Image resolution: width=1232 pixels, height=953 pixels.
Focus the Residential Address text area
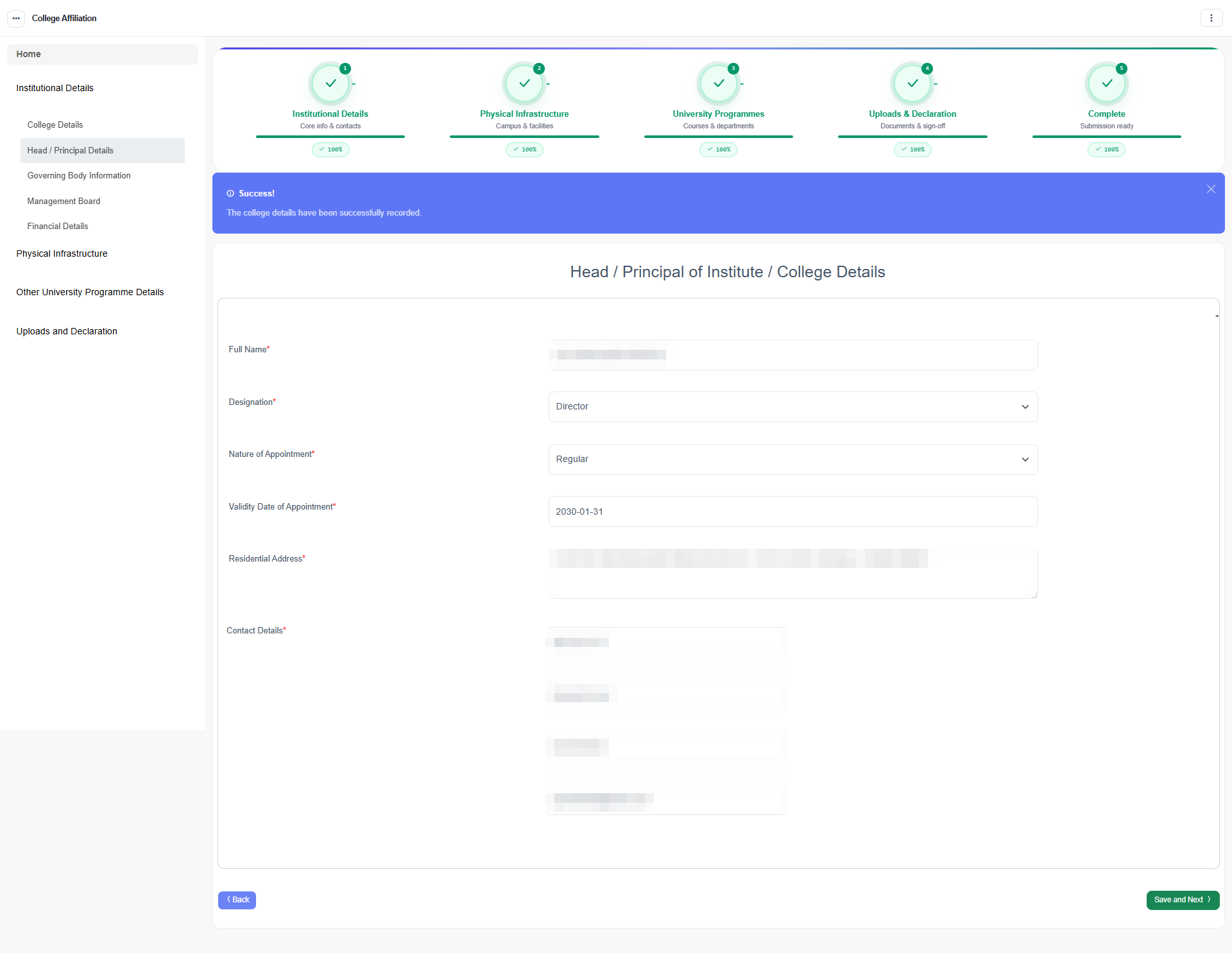point(793,574)
